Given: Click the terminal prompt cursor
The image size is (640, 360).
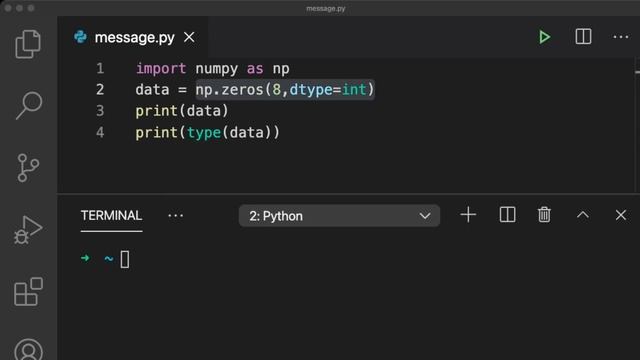Looking at the screenshot, I should click(x=125, y=259).
